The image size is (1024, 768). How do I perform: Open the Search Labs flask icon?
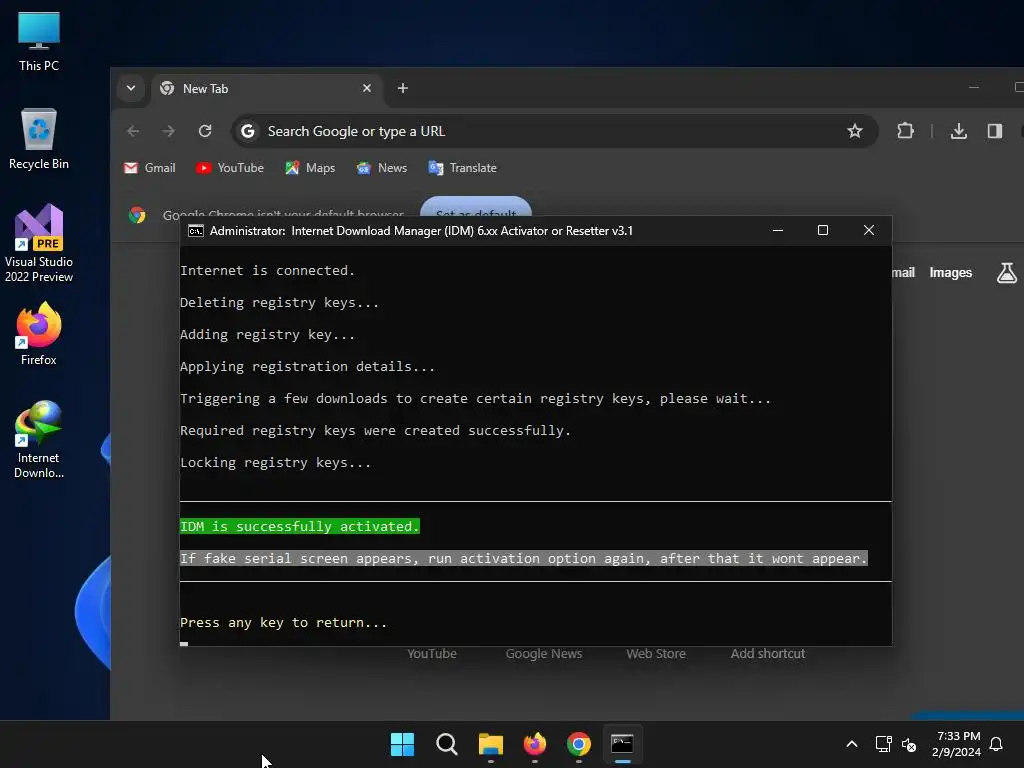pos(1006,273)
